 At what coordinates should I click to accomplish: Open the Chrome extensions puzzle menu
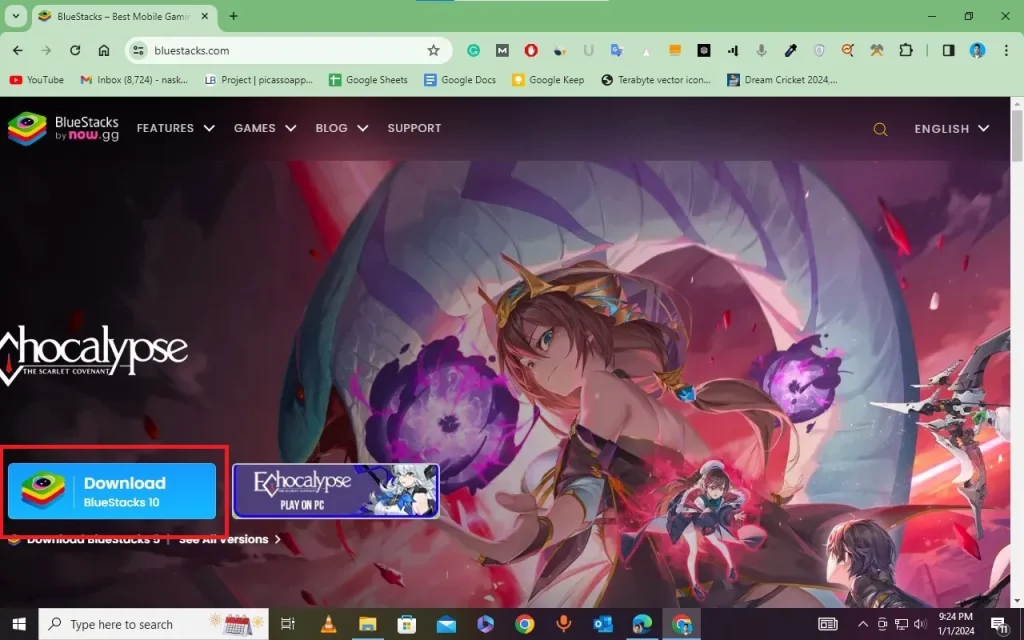(x=906, y=50)
